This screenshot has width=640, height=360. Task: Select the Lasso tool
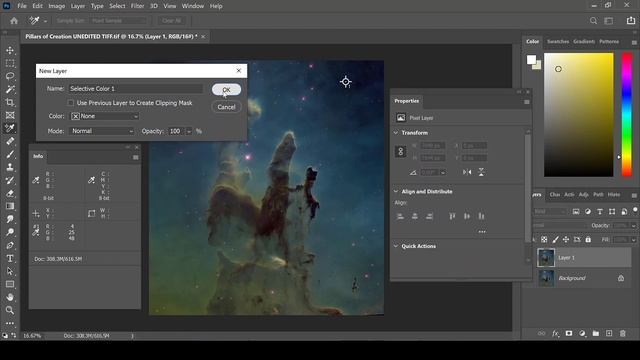[x=10, y=76]
